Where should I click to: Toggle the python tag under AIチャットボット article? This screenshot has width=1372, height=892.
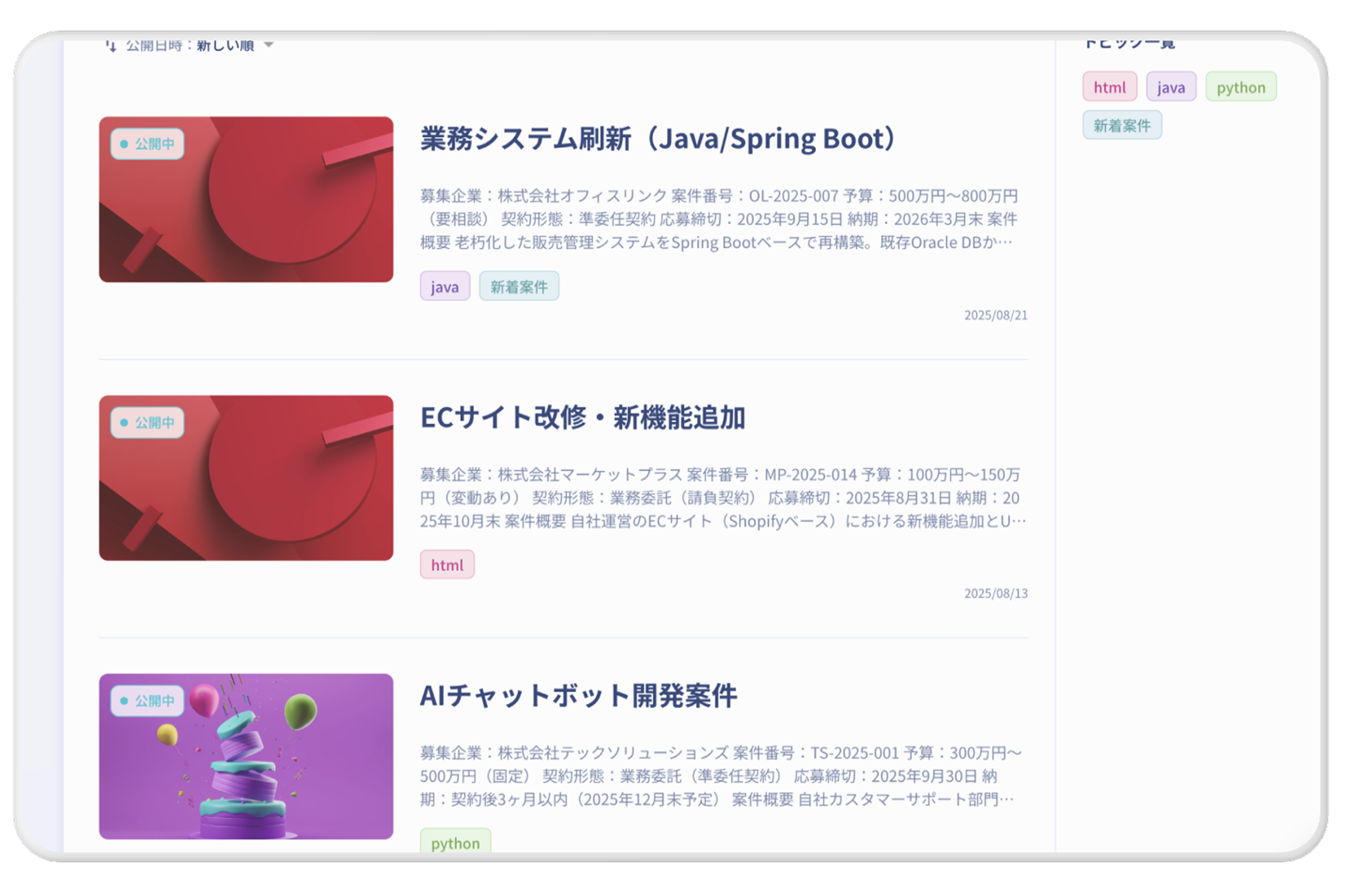click(455, 843)
